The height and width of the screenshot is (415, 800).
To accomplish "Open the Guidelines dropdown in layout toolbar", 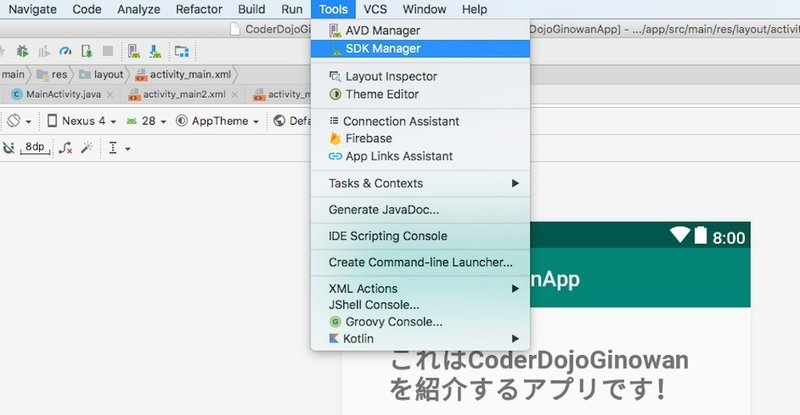I will click(119, 148).
